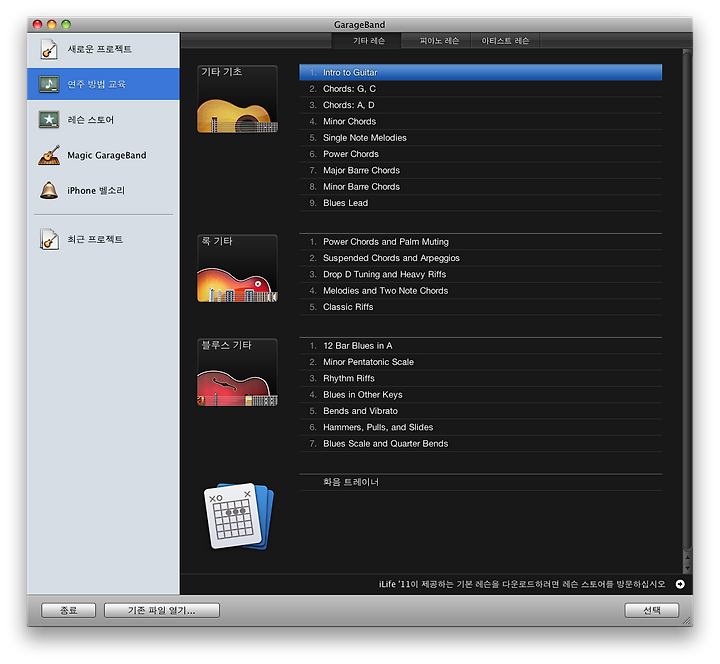Select the 블루스 기타 red guitar thumbnail
The height and width of the screenshot is (664, 720).
coord(237,372)
